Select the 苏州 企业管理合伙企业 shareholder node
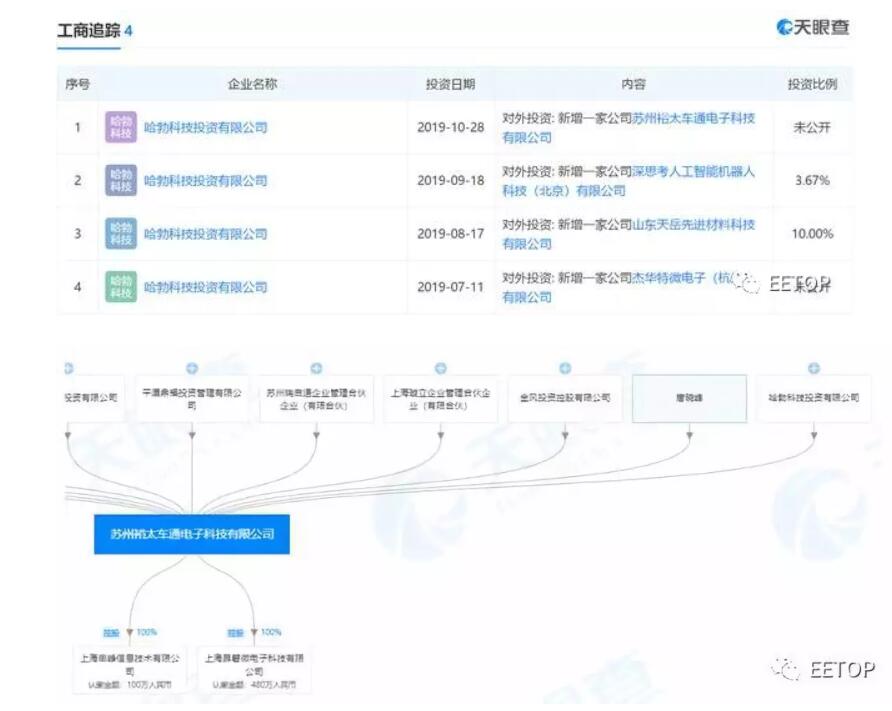The image size is (892, 711). click(x=316, y=398)
